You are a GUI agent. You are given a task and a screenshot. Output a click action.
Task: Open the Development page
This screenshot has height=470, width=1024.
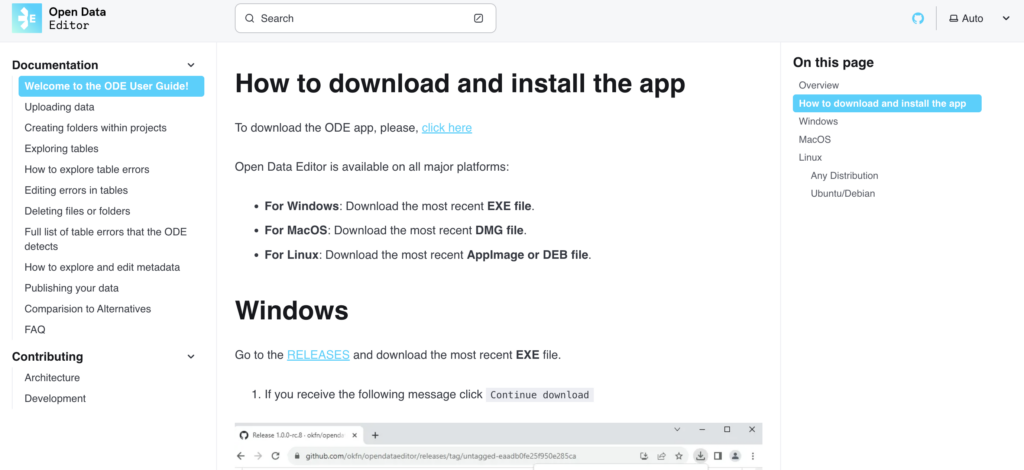click(x=55, y=399)
